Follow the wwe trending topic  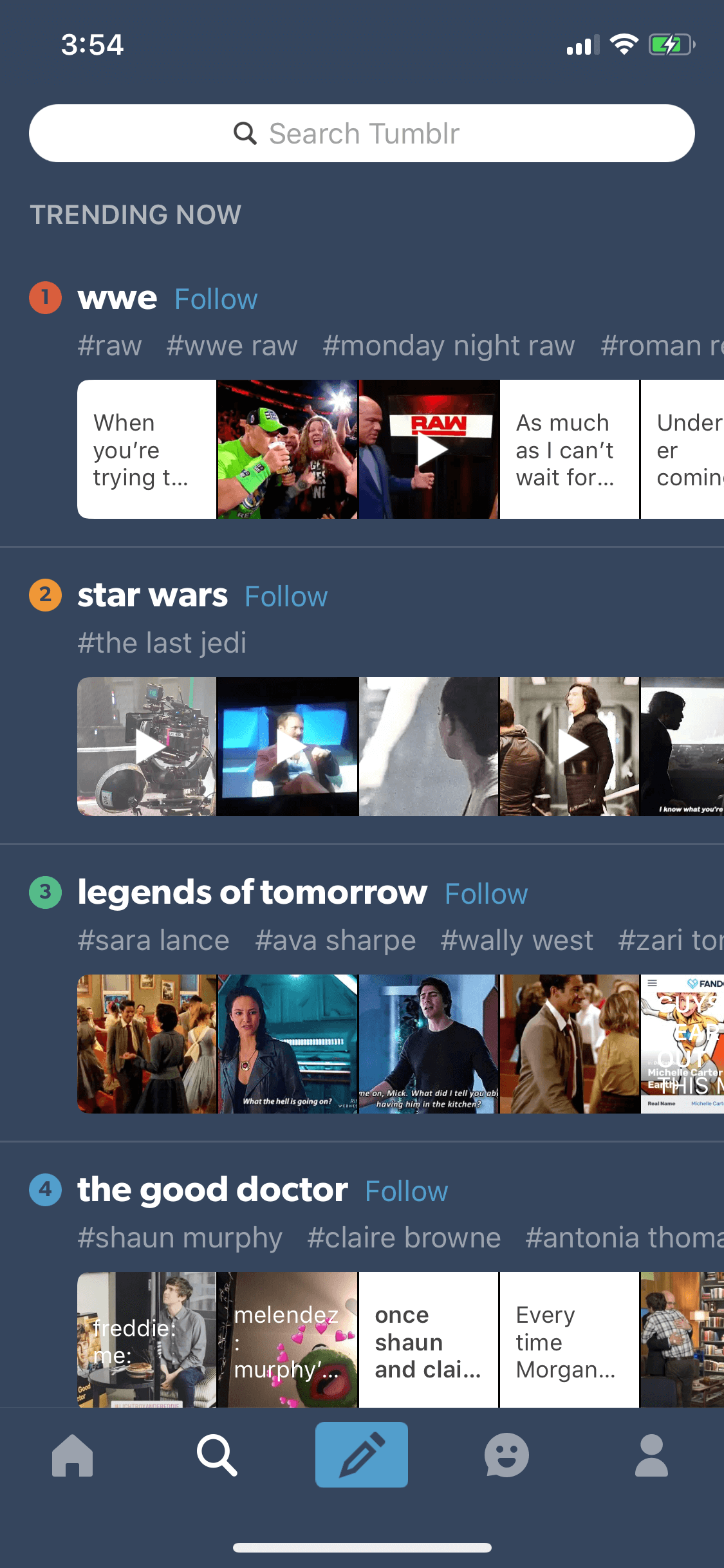click(216, 299)
